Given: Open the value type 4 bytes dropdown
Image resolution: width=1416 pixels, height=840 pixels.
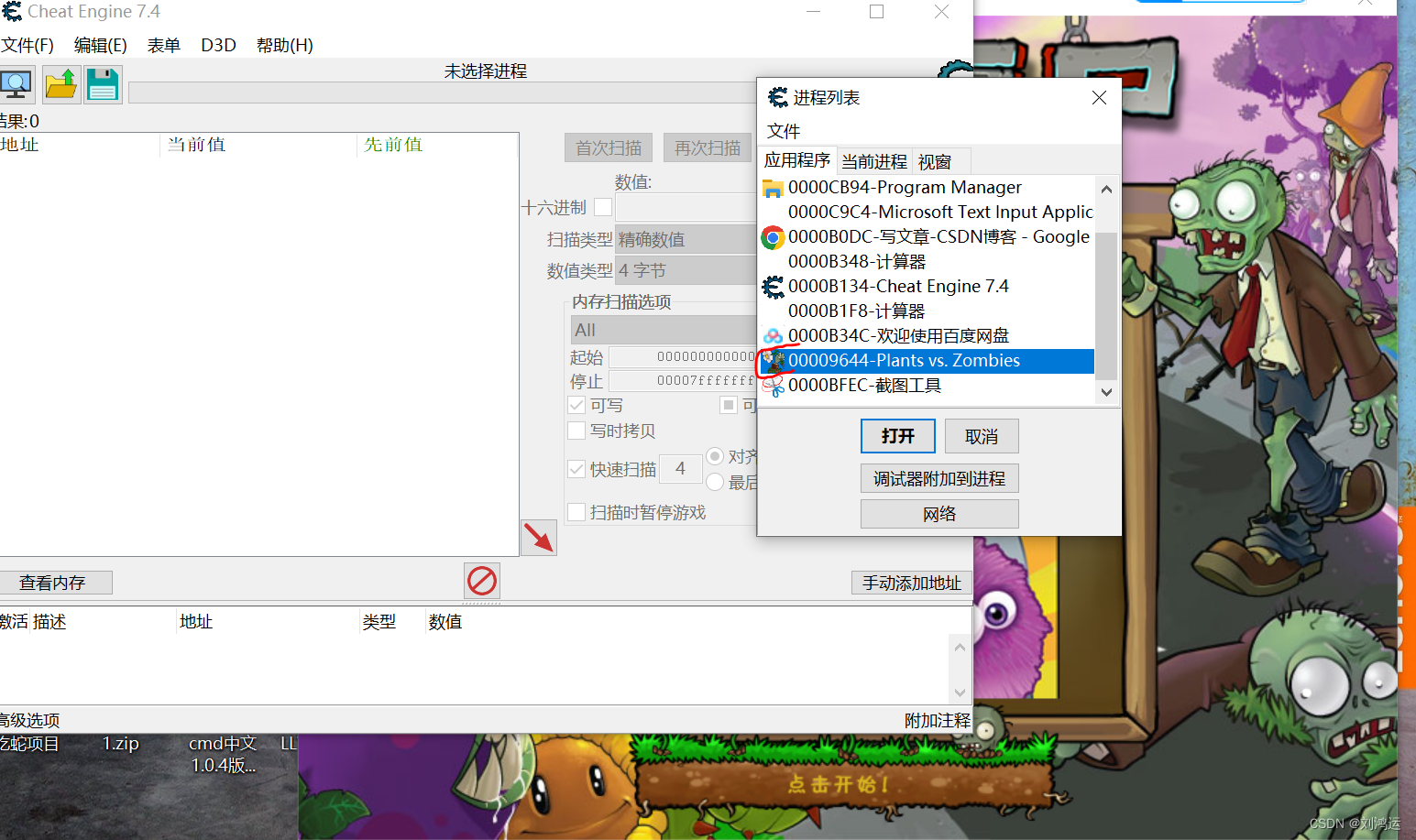Looking at the screenshot, I should [686, 270].
